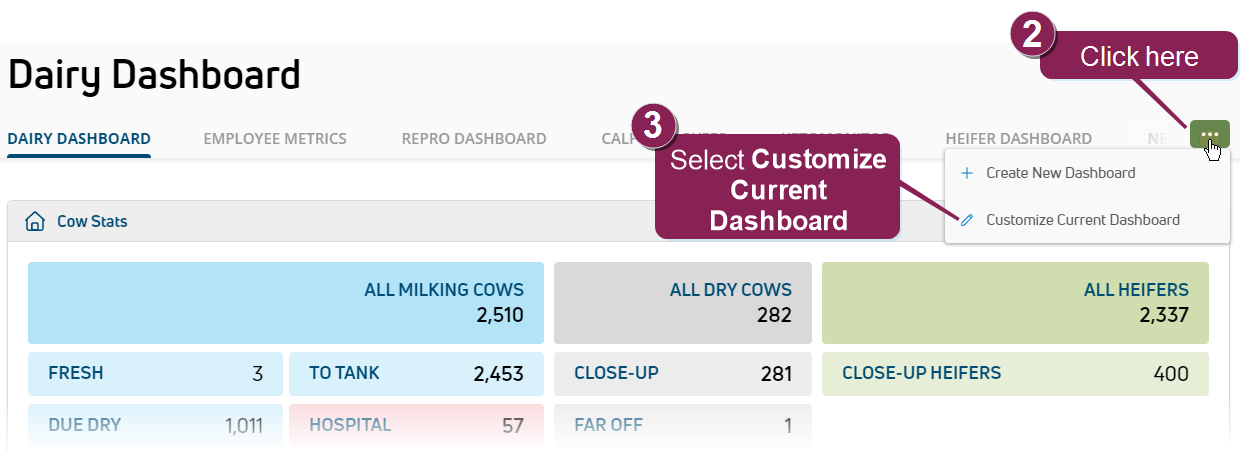
Task: Select the All Heifers tile
Action: pyautogui.click(x=1015, y=303)
